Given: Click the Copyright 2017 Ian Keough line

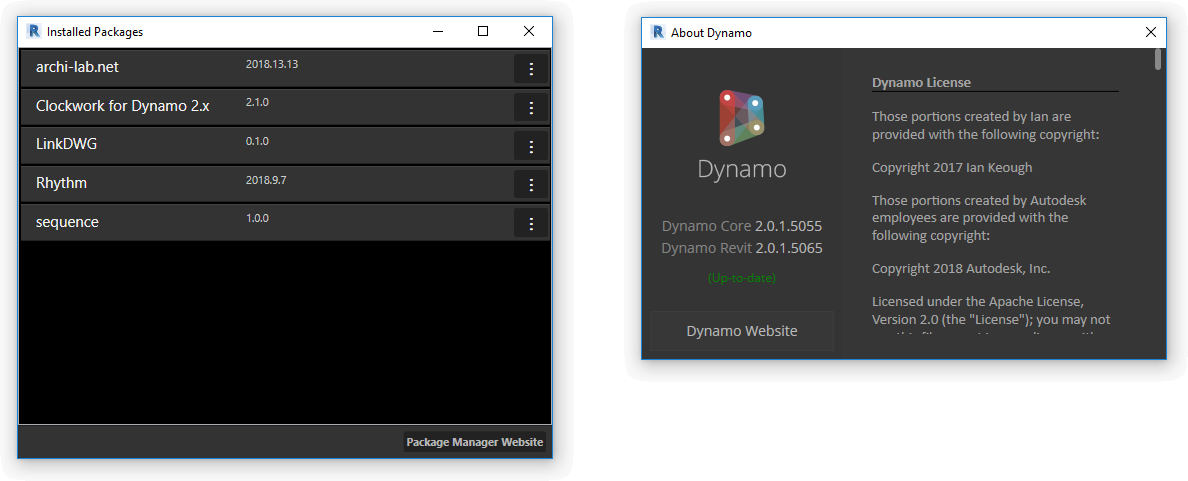Looking at the screenshot, I should point(952,167).
